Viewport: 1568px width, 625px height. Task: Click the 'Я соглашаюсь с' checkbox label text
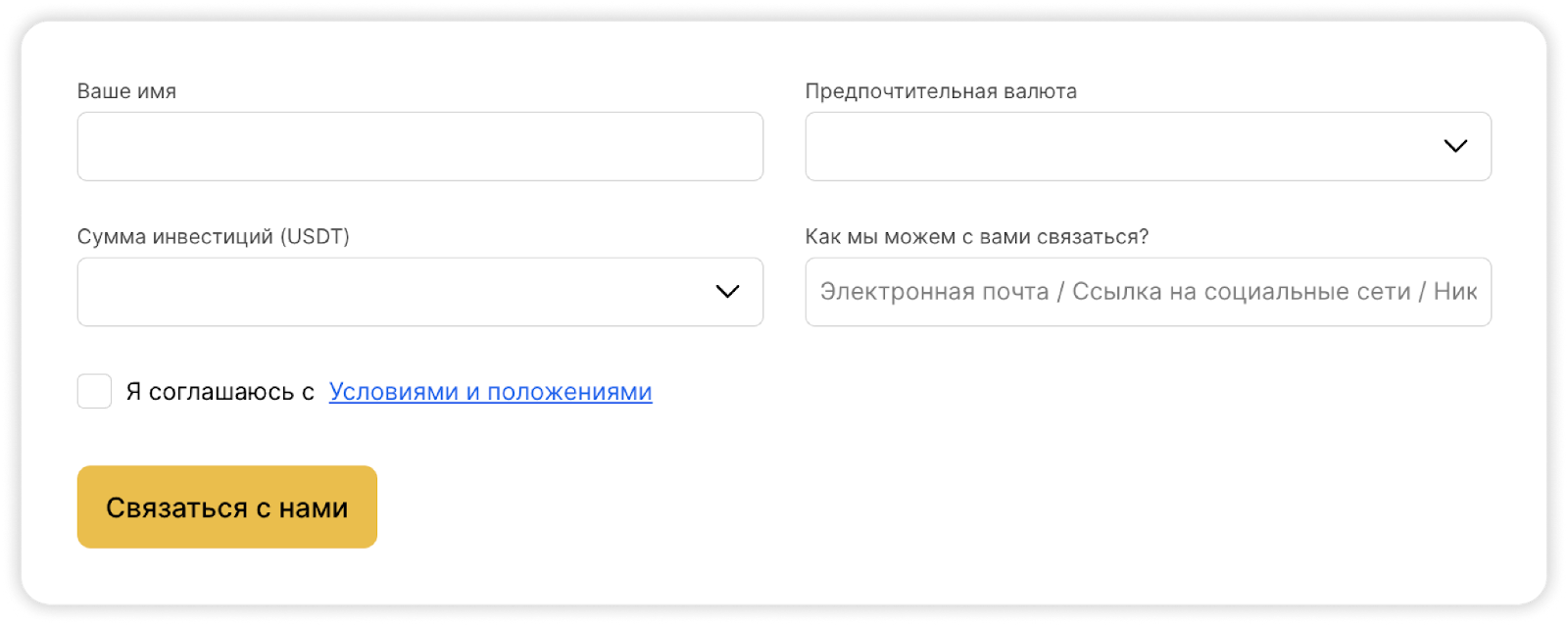(220, 392)
